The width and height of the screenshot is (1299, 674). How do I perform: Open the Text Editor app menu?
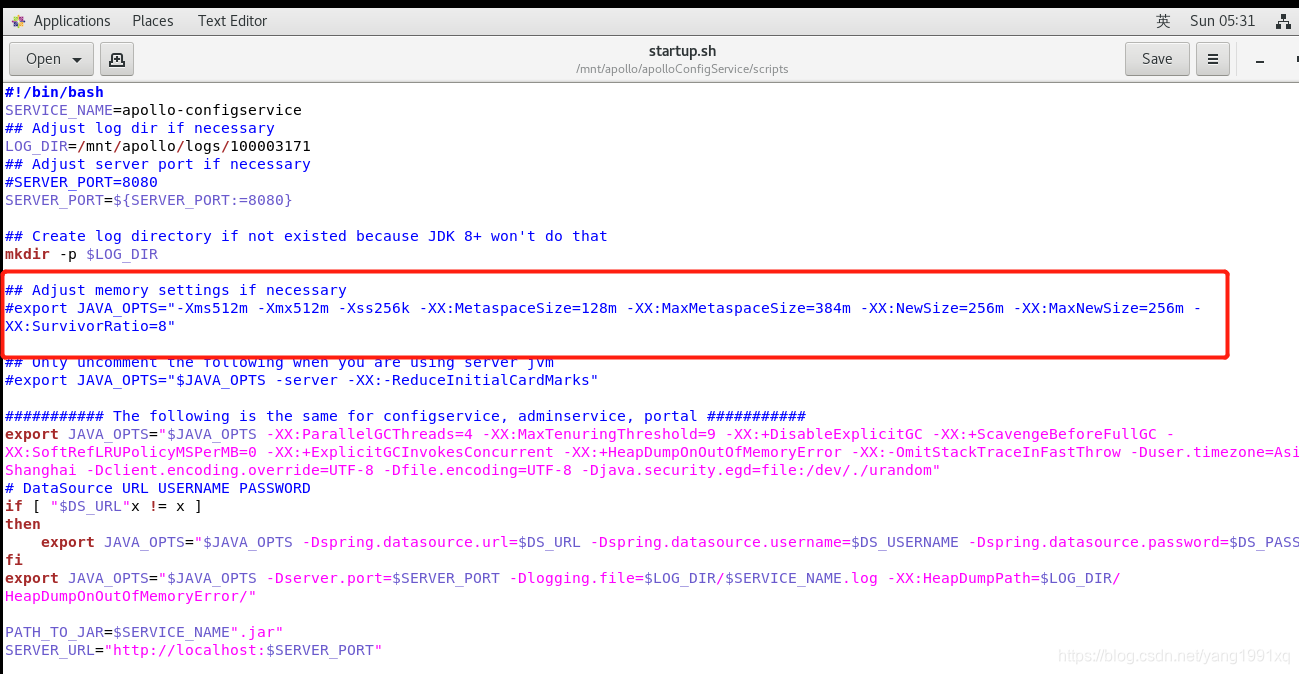232,21
